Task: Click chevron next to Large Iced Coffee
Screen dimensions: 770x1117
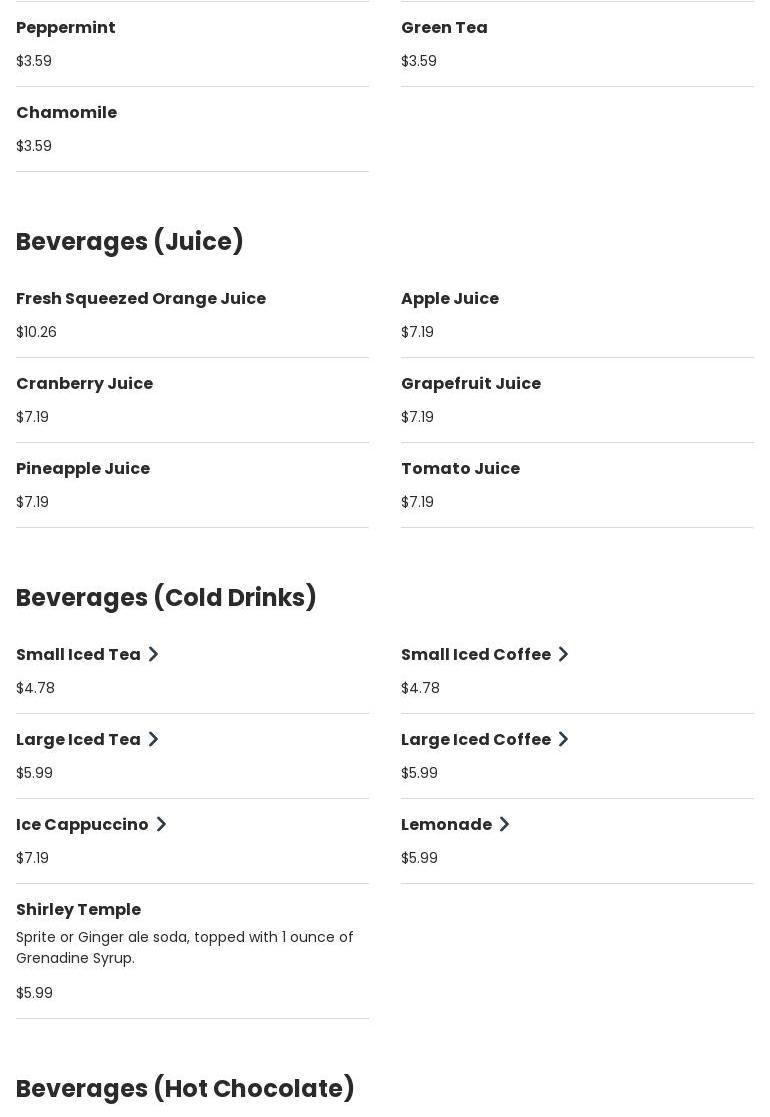Action: click(563, 739)
